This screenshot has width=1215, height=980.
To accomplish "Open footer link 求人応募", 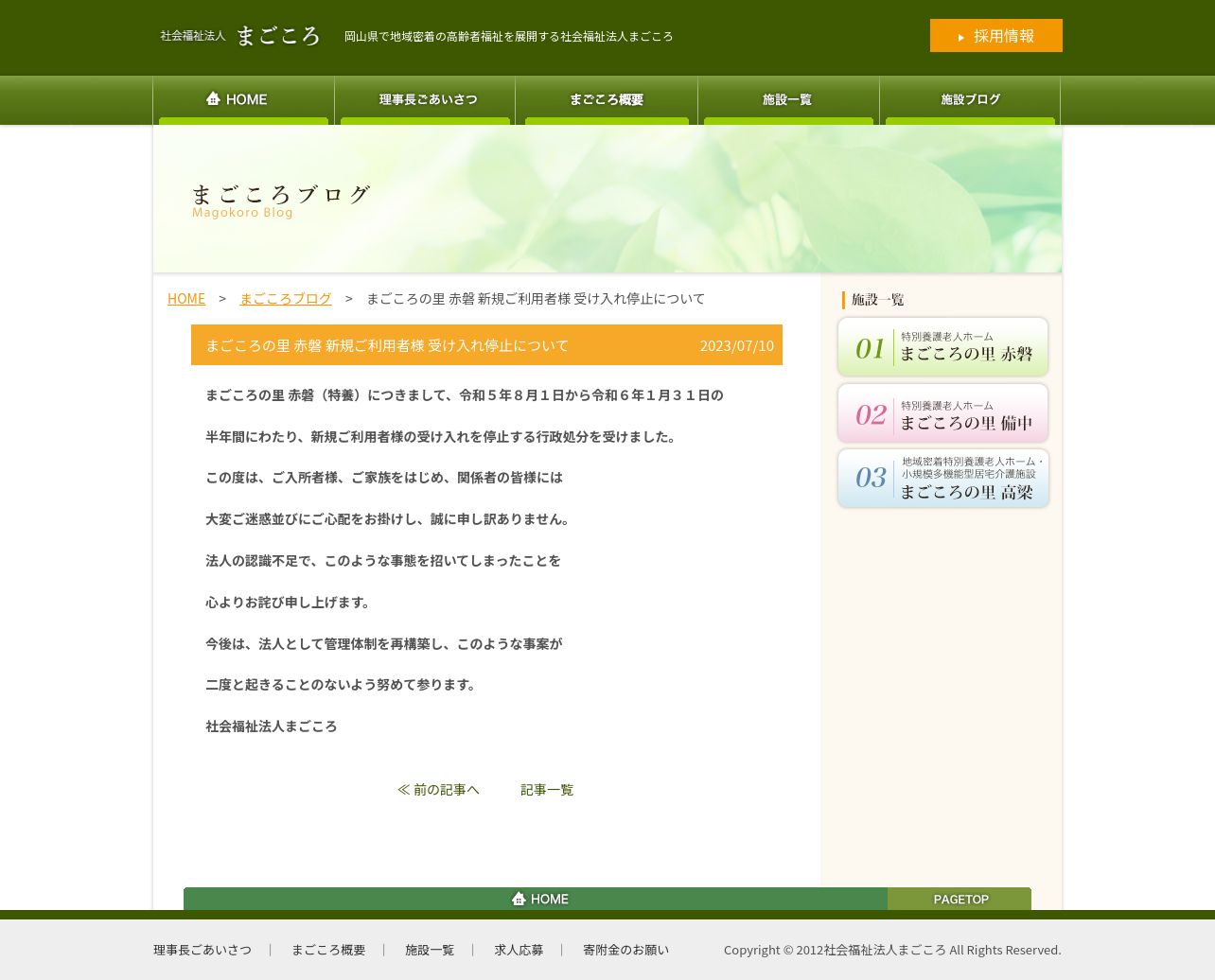I will tap(519, 950).
